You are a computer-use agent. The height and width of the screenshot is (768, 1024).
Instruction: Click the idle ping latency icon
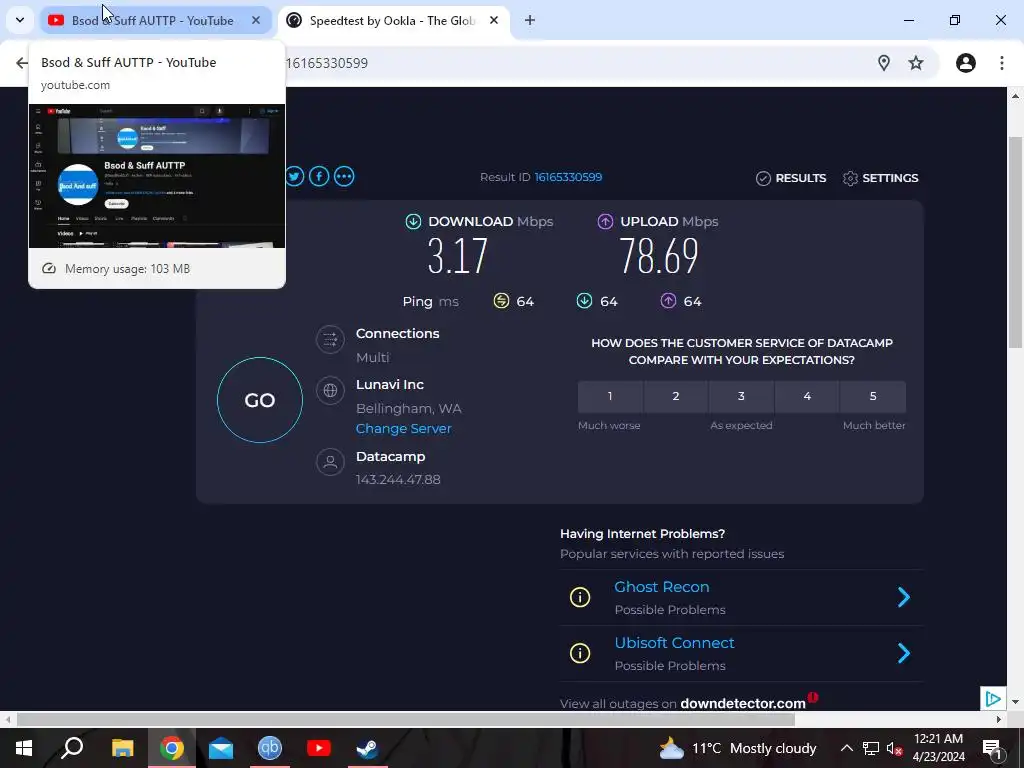coord(501,301)
